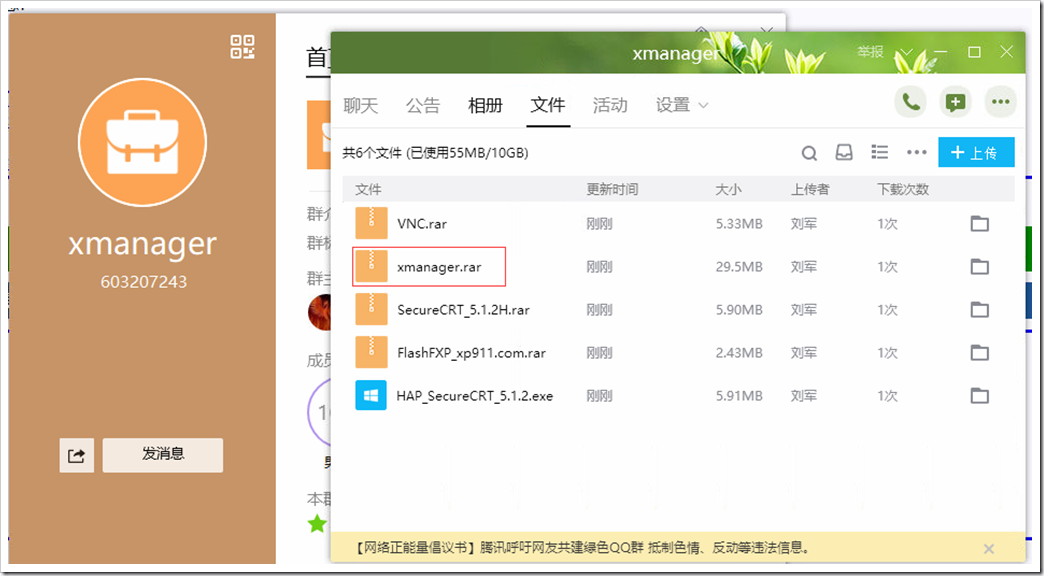Image resolution: width=1044 pixels, height=576 pixels.
Task: Expand the title bar dropdown arrow
Action: (x=906, y=52)
